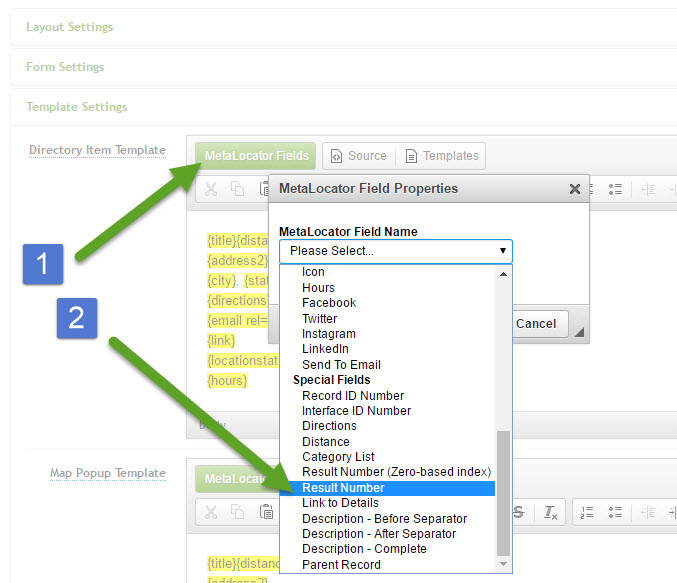Click the dialog resize grip handle
This screenshot has height=583, width=677.
(579, 333)
